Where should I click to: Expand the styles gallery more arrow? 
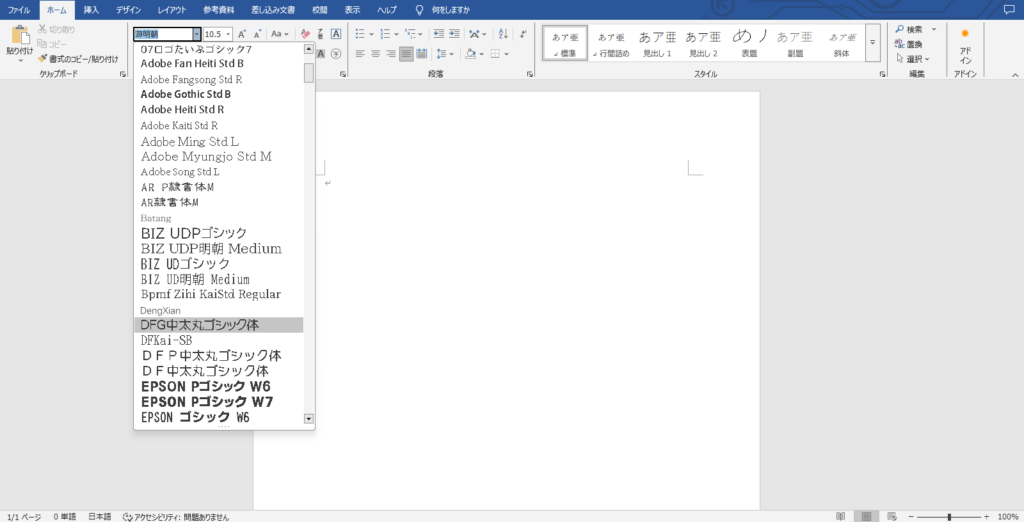coord(872,42)
